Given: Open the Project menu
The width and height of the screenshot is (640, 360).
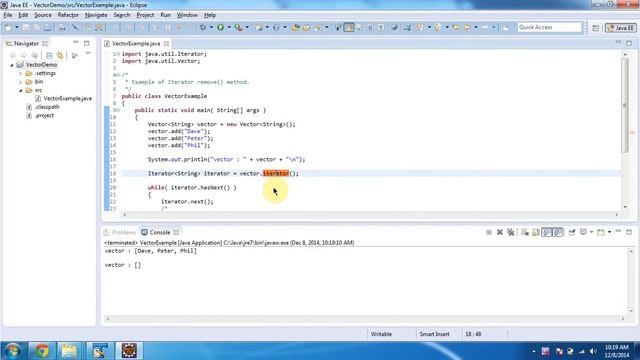Looking at the screenshot, I should click(145, 15).
